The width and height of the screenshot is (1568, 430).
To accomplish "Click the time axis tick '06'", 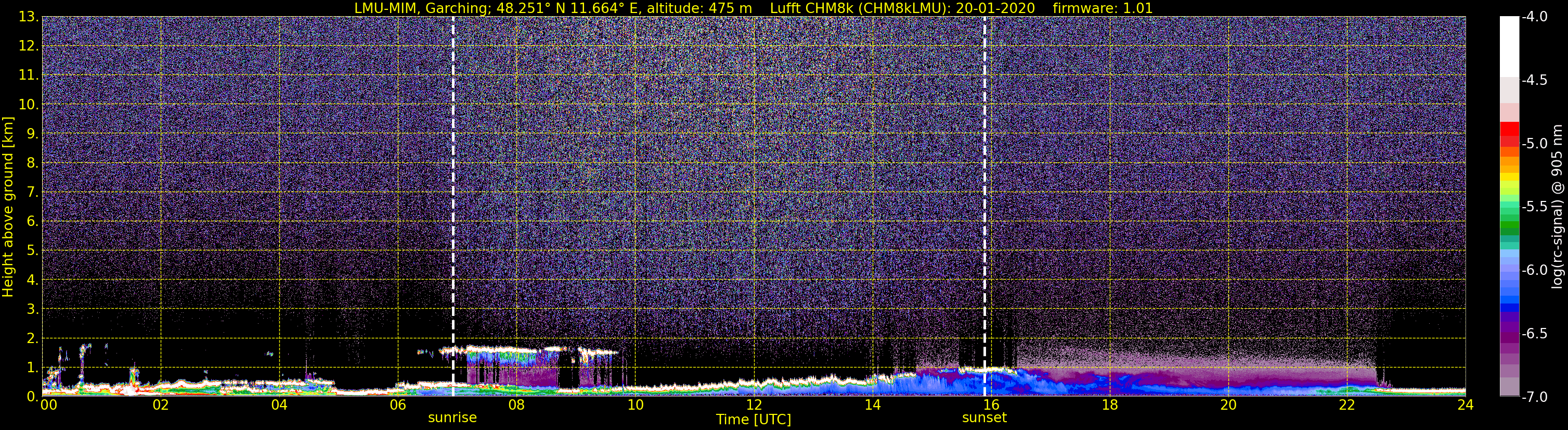I will tap(398, 405).
